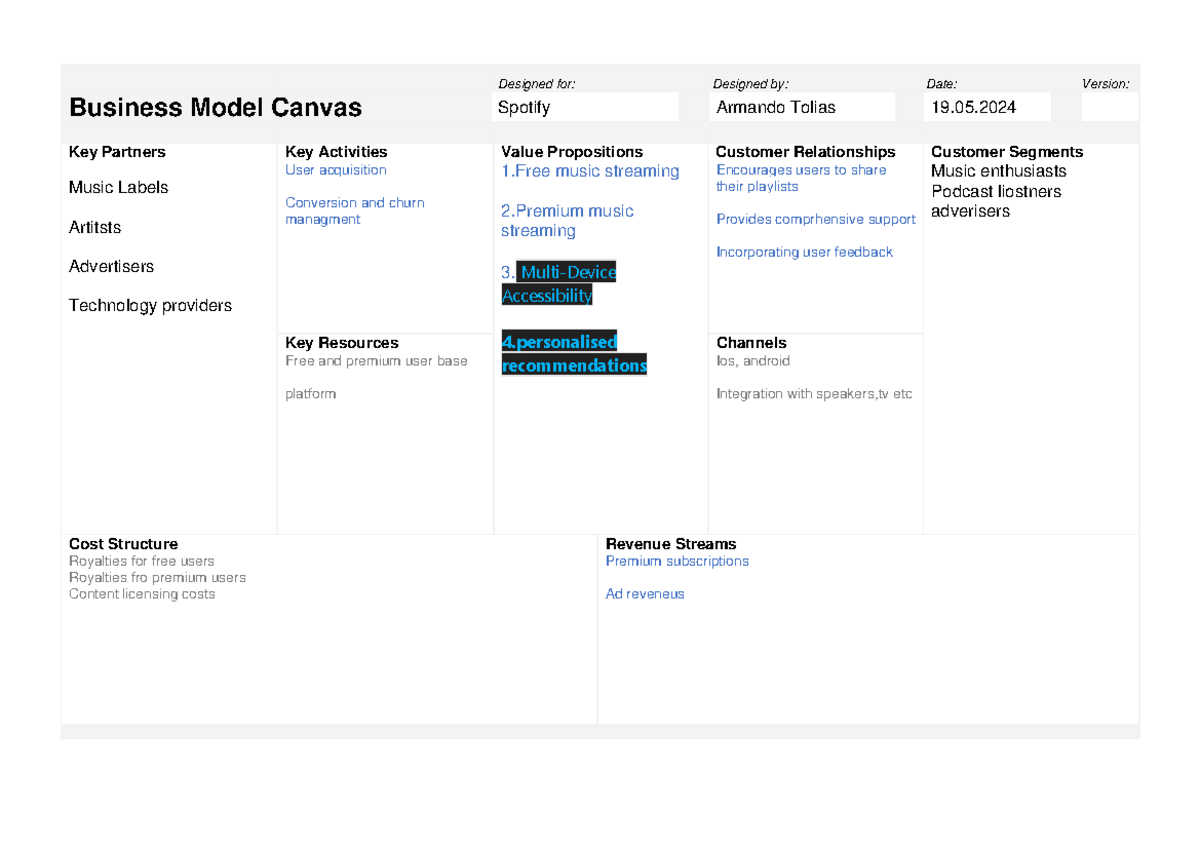This screenshot has width=1200, height=849.
Task: Click the Armando Tolias designer field
Action: 800,107
